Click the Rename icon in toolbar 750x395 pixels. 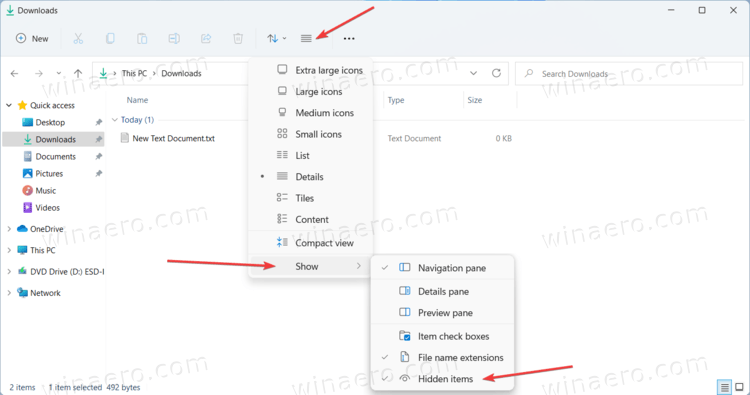174,39
